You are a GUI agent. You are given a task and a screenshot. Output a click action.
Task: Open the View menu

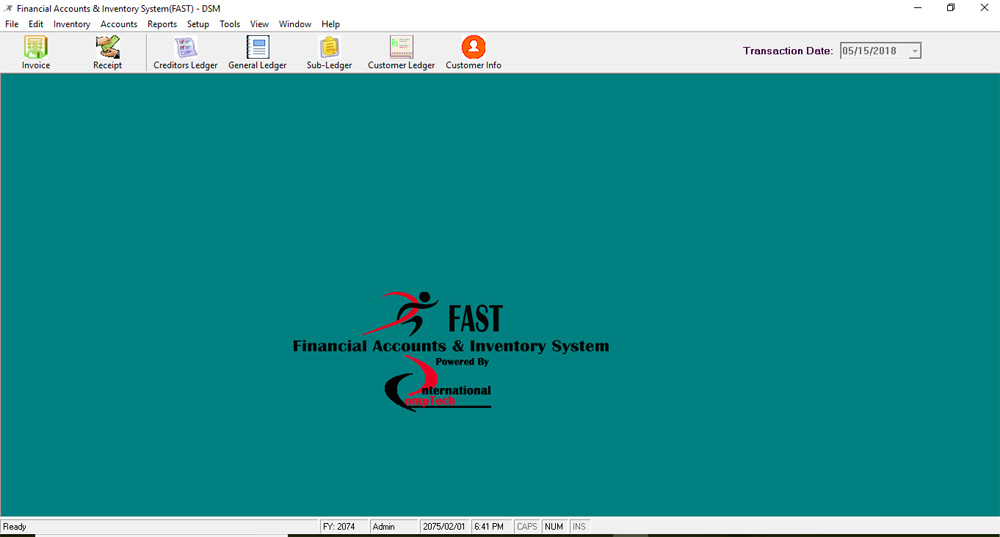click(259, 24)
